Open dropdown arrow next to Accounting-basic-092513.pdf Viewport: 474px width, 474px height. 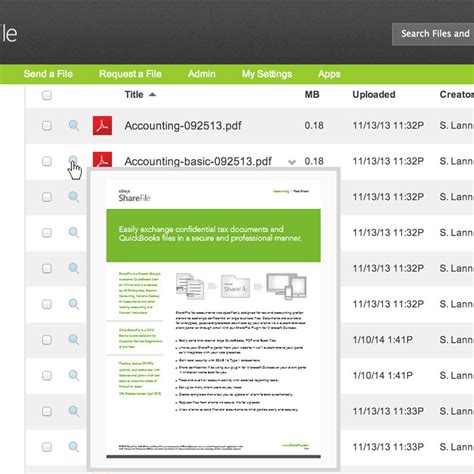(292, 162)
